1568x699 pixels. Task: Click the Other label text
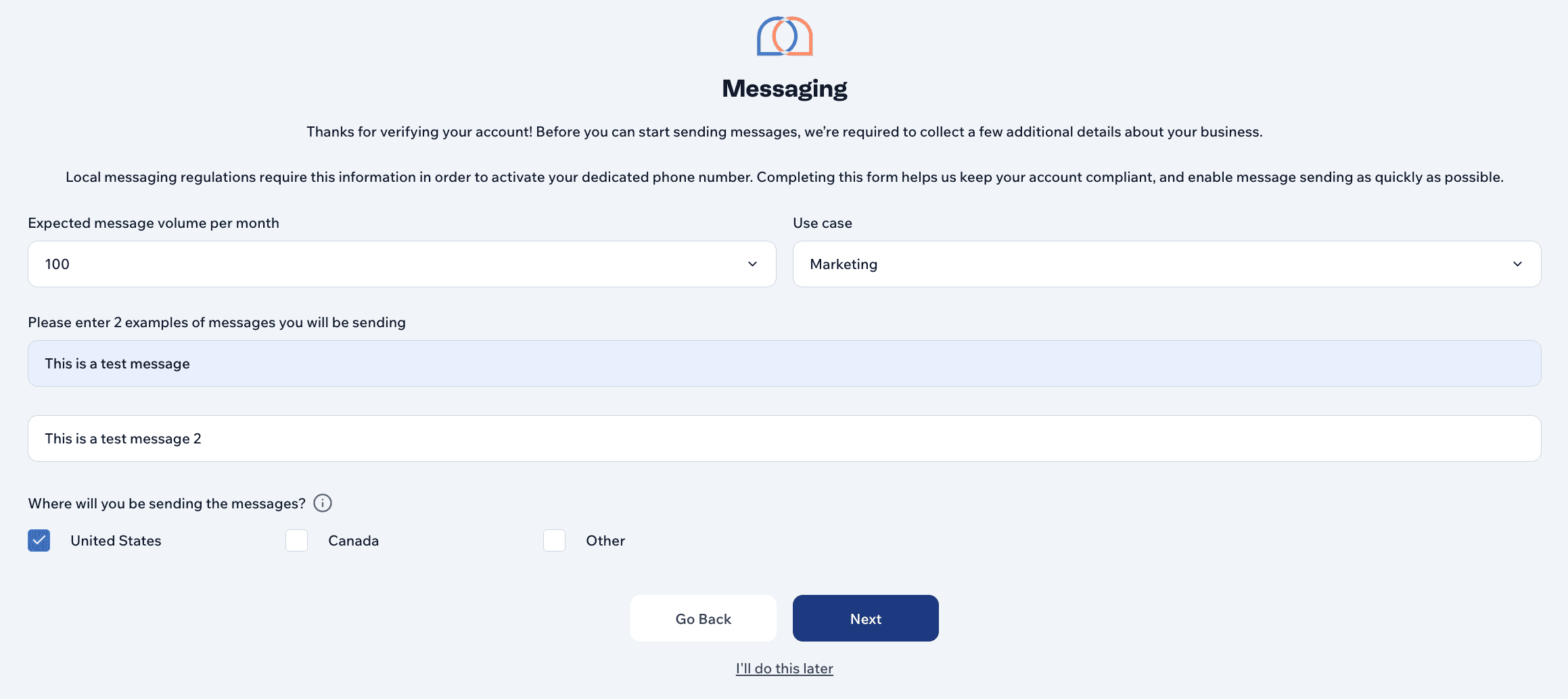click(605, 540)
